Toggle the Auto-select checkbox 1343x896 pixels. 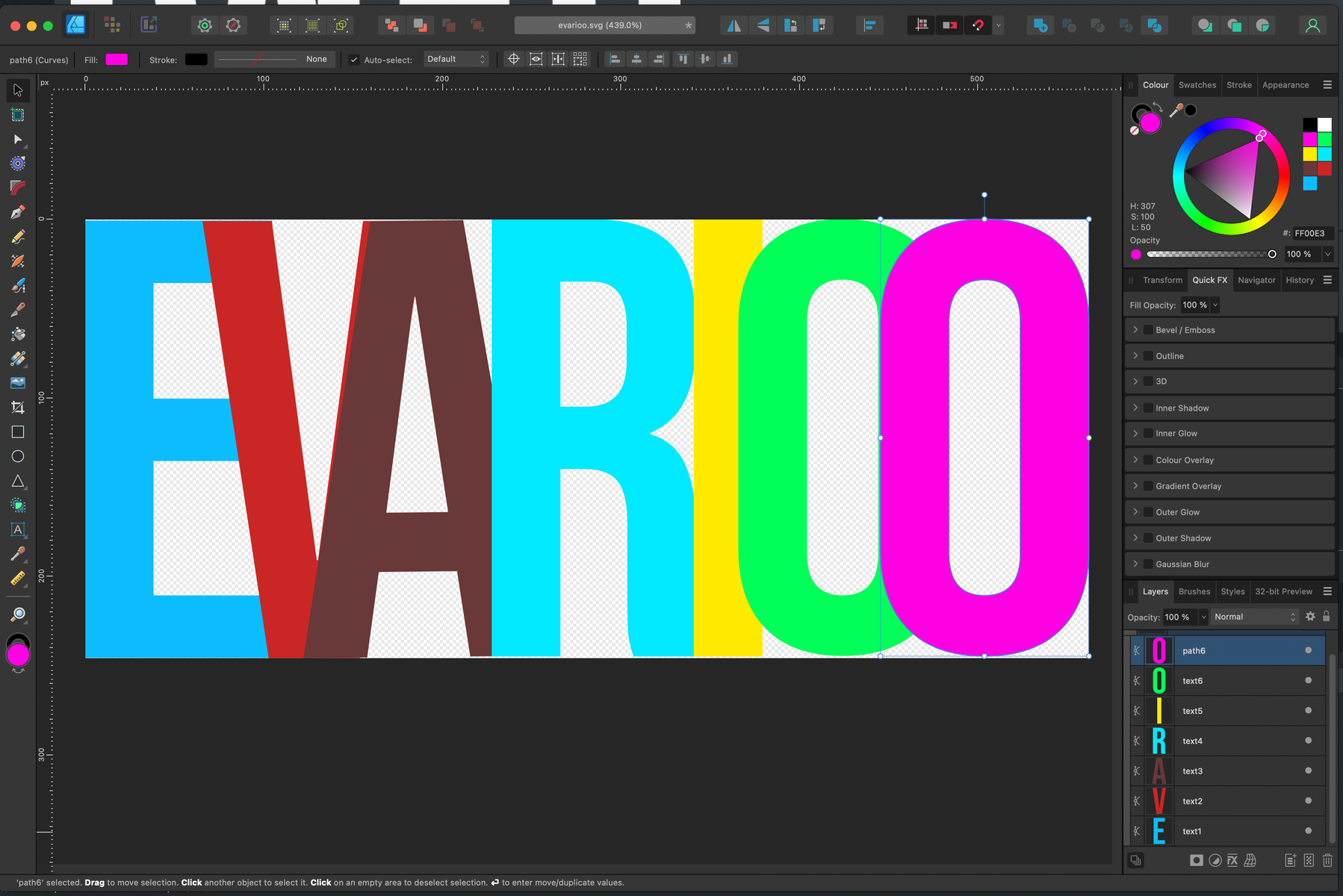point(354,60)
